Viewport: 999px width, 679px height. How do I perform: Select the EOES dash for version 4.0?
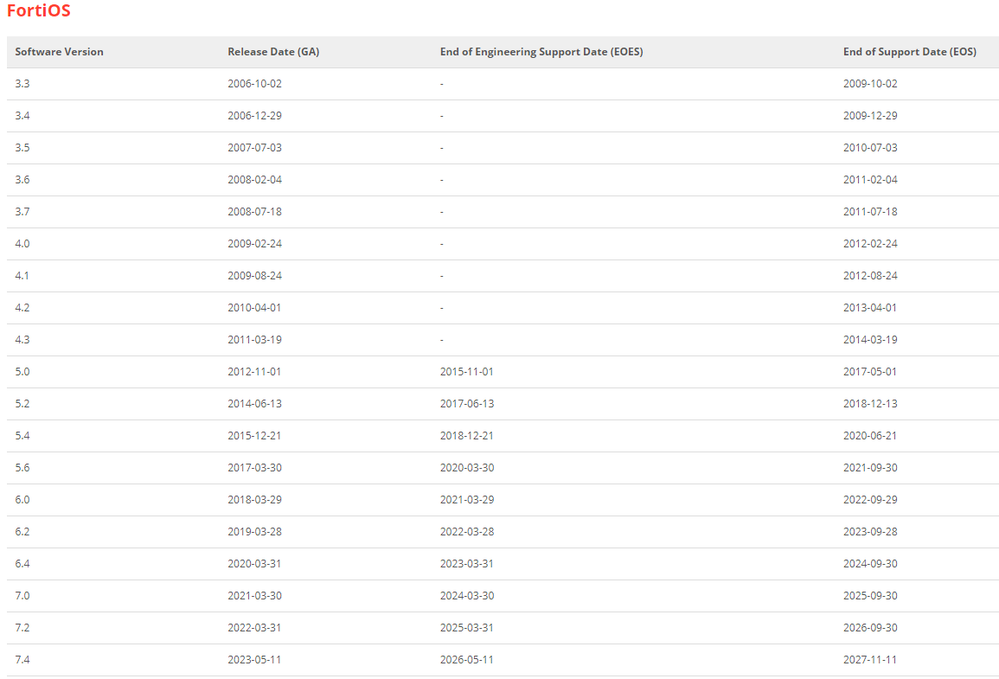pos(442,244)
